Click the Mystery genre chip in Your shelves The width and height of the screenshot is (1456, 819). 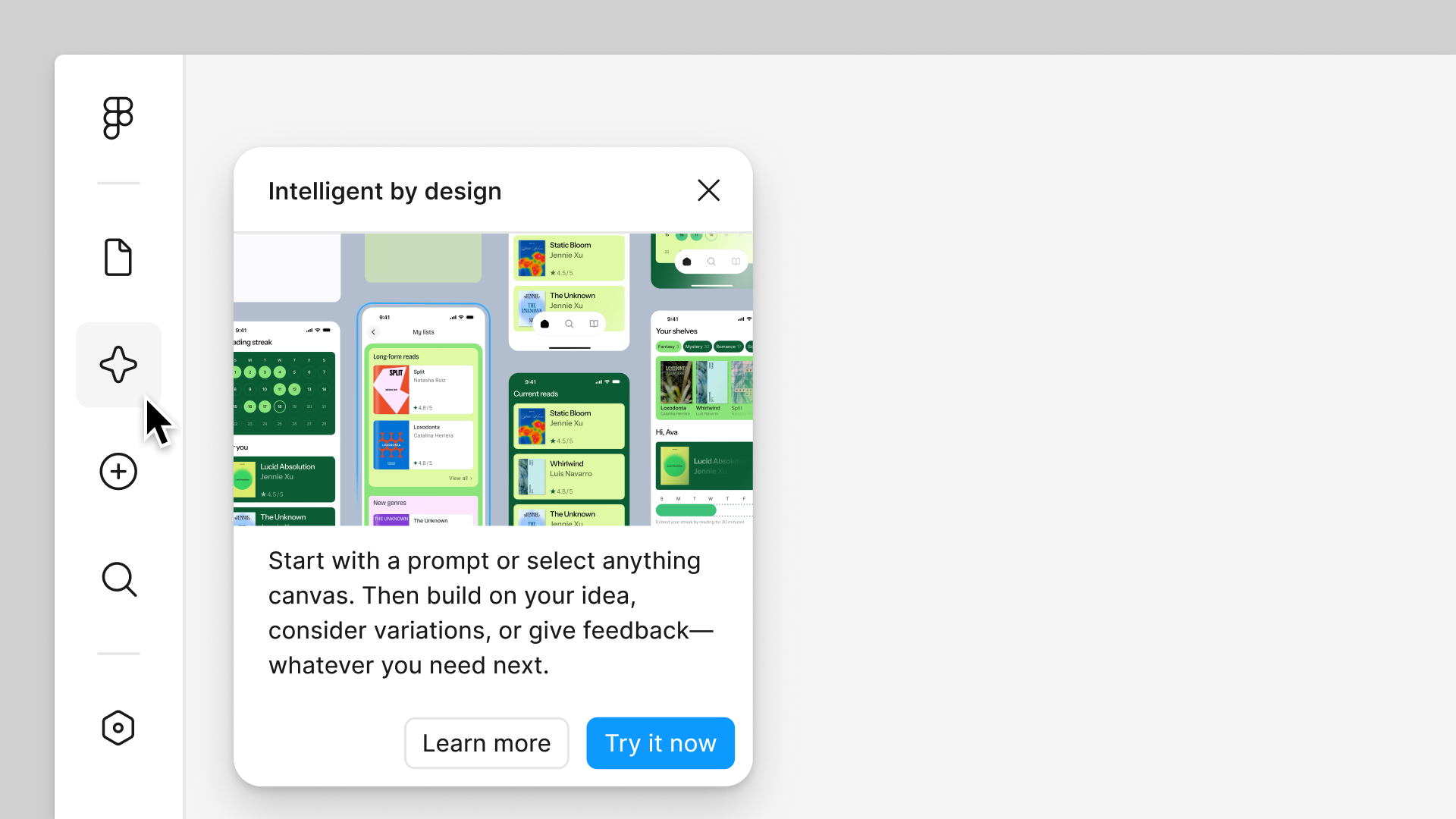click(x=697, y=347)
